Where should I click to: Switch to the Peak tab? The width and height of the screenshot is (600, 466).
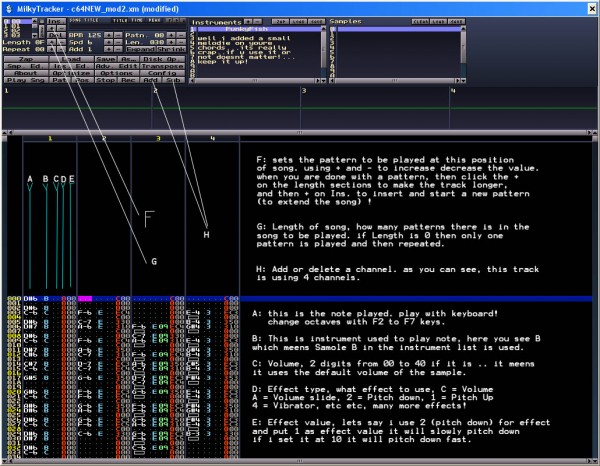tap(154, 20)
